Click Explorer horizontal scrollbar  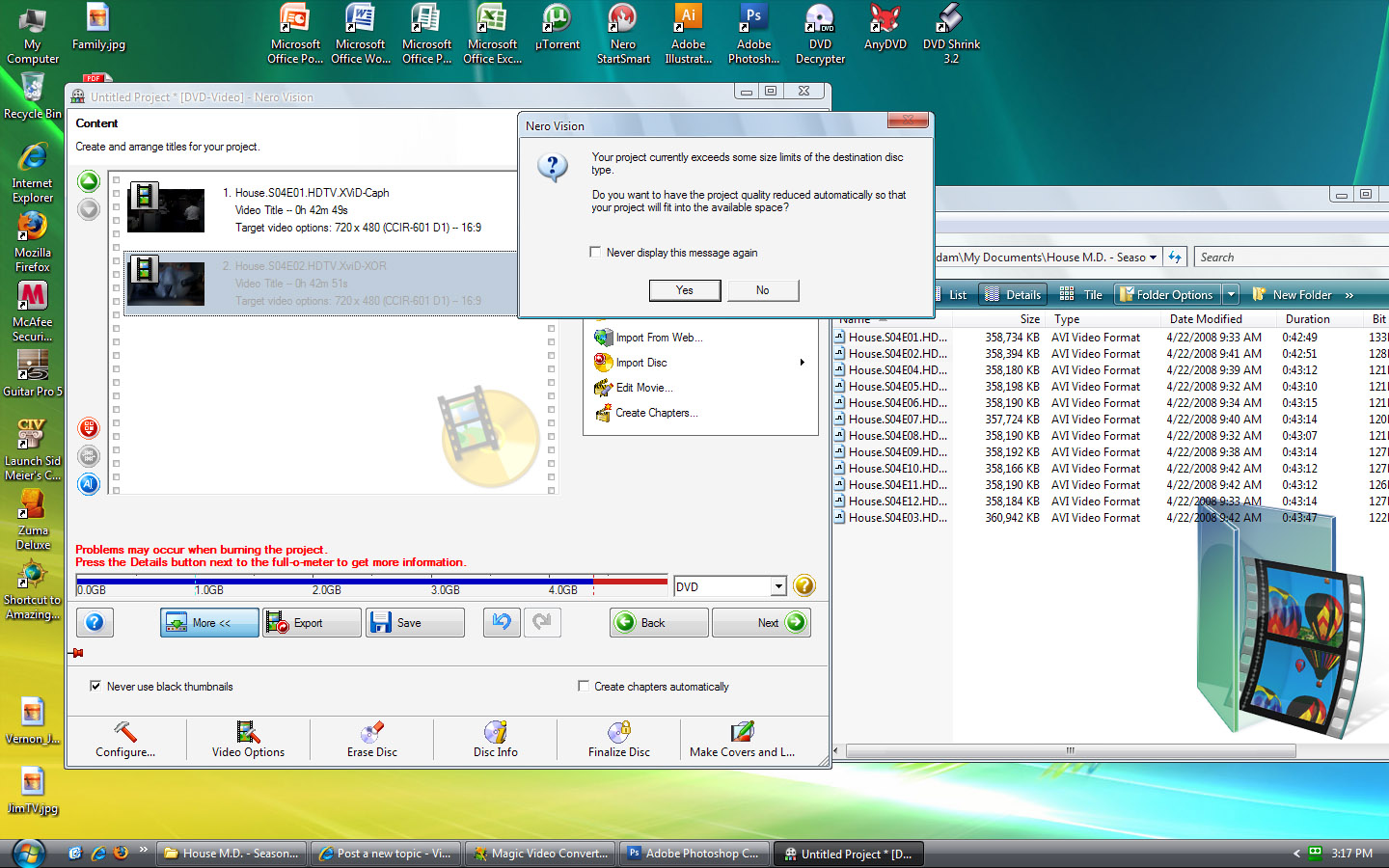click(x=1071, y=750)
